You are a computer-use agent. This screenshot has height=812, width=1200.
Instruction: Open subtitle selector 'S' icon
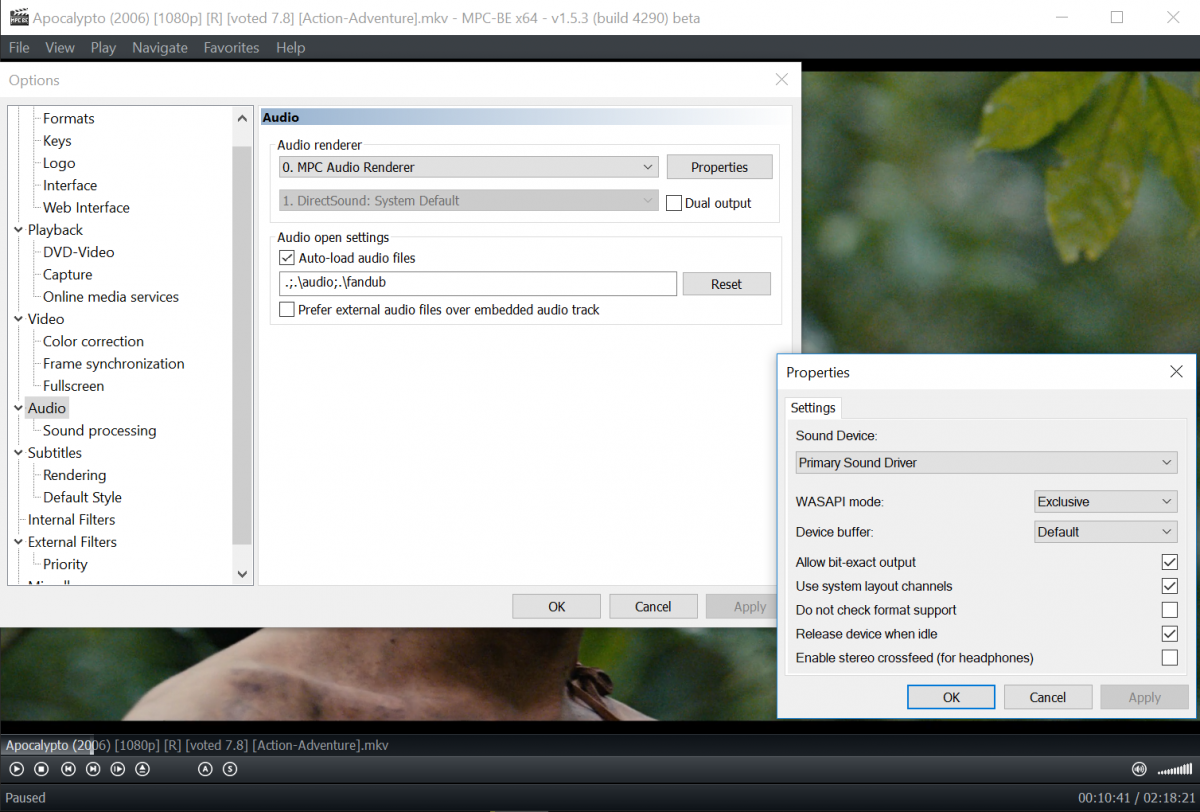[230, 769]
